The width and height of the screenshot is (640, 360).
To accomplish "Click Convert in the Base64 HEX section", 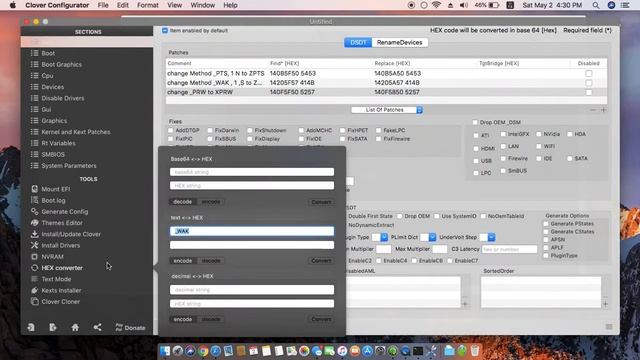I will click(x=321, y=202).
